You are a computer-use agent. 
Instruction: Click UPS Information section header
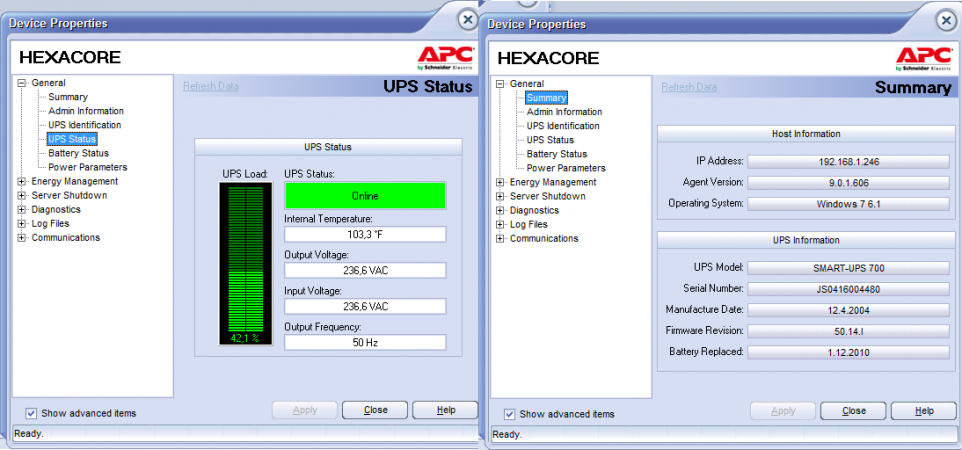pos(806,240)
